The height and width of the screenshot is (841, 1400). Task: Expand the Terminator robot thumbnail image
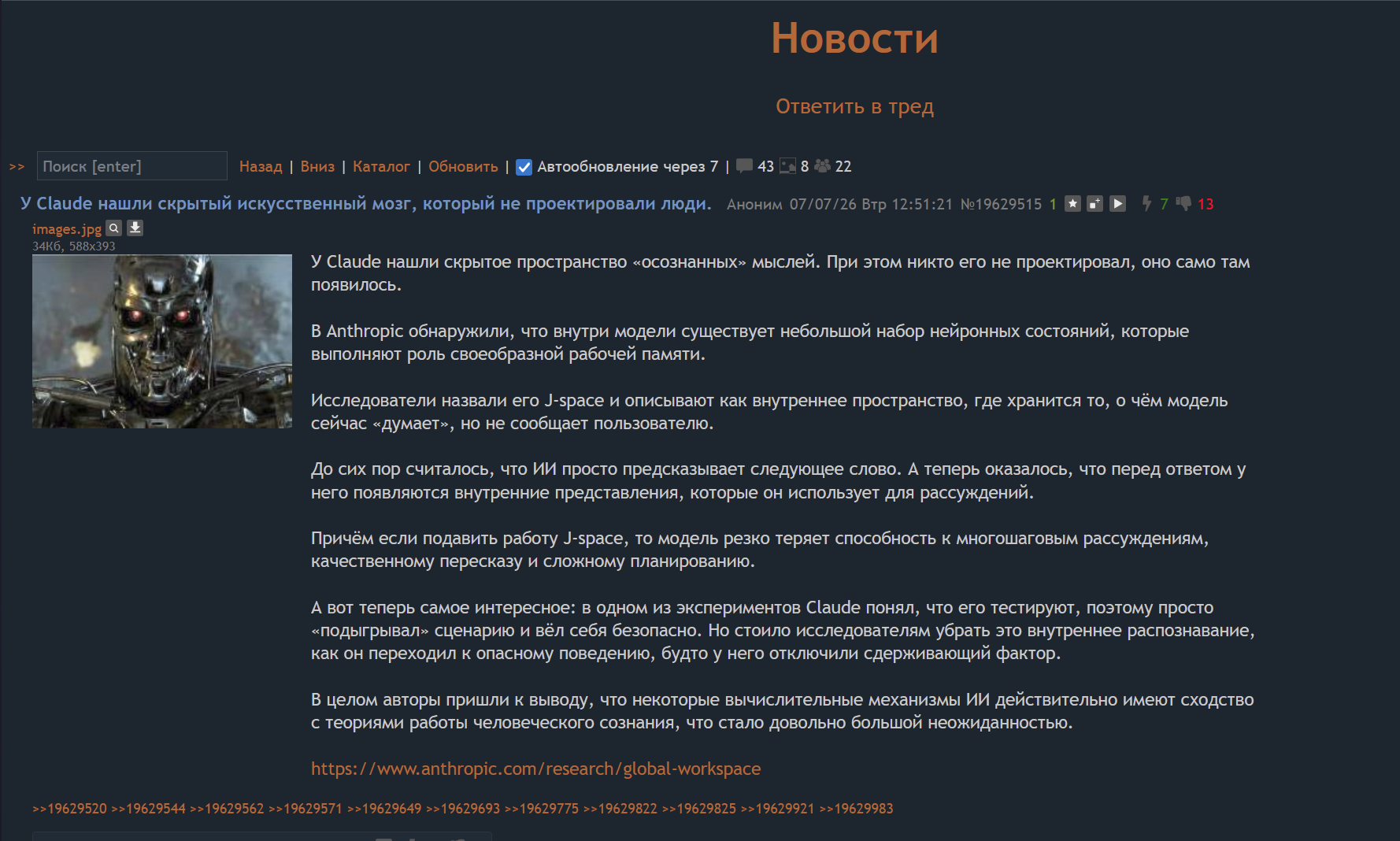[162, 341]
